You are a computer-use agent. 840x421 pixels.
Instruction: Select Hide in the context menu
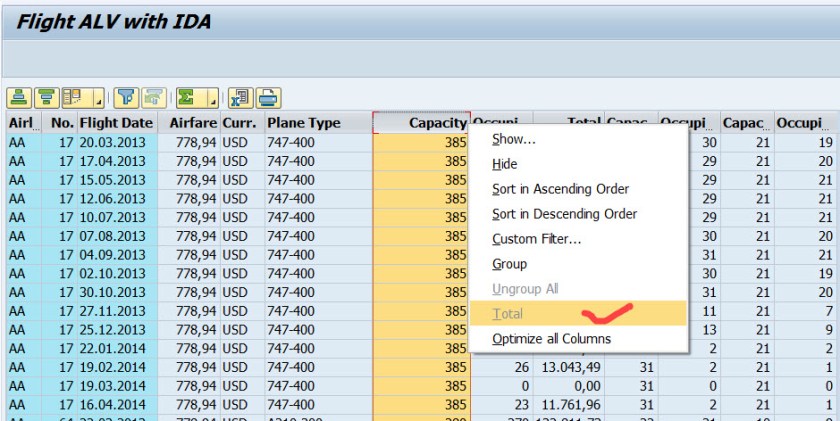pos(504,164)
